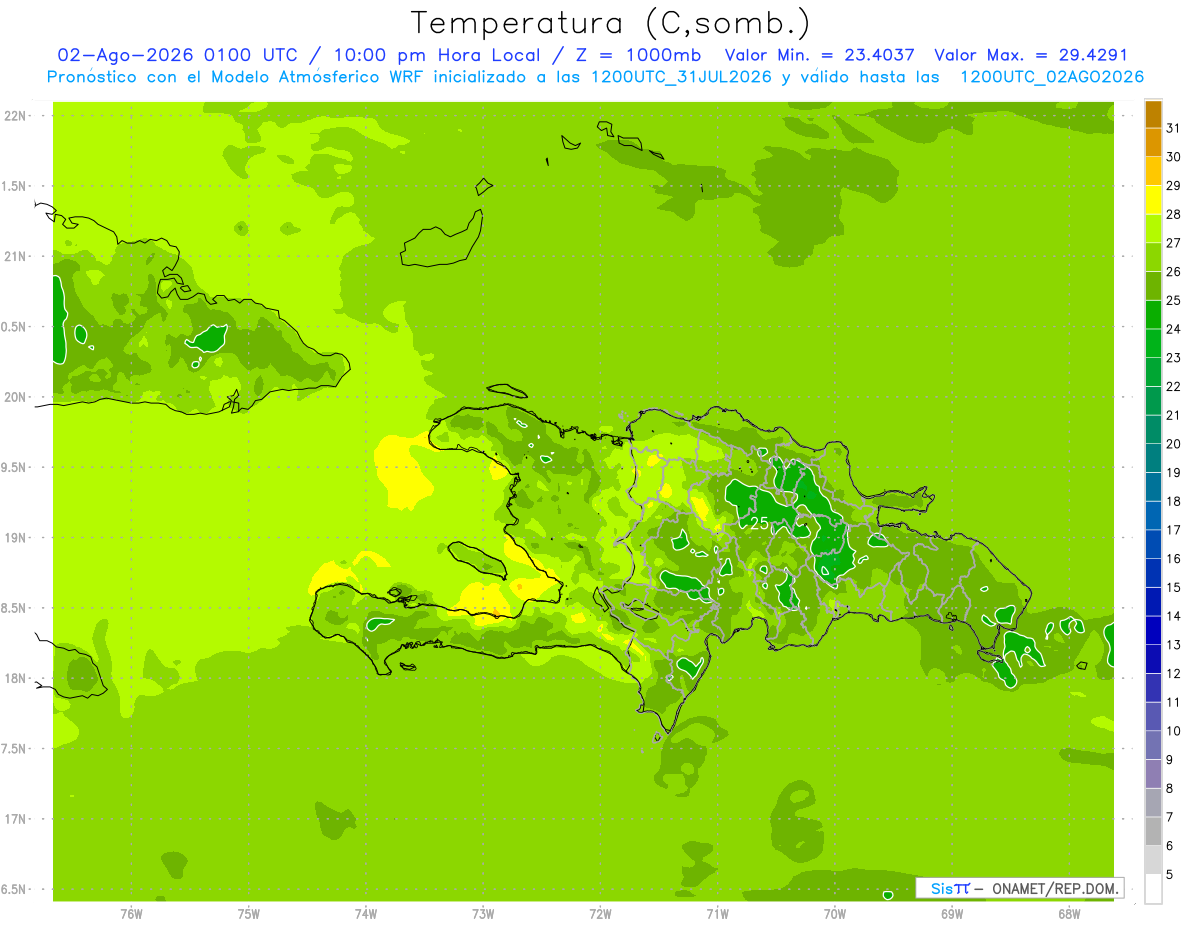The width and height of the screenshot is (1200, 927).
Task: Click the legend value '26'
Action: 1173,272
